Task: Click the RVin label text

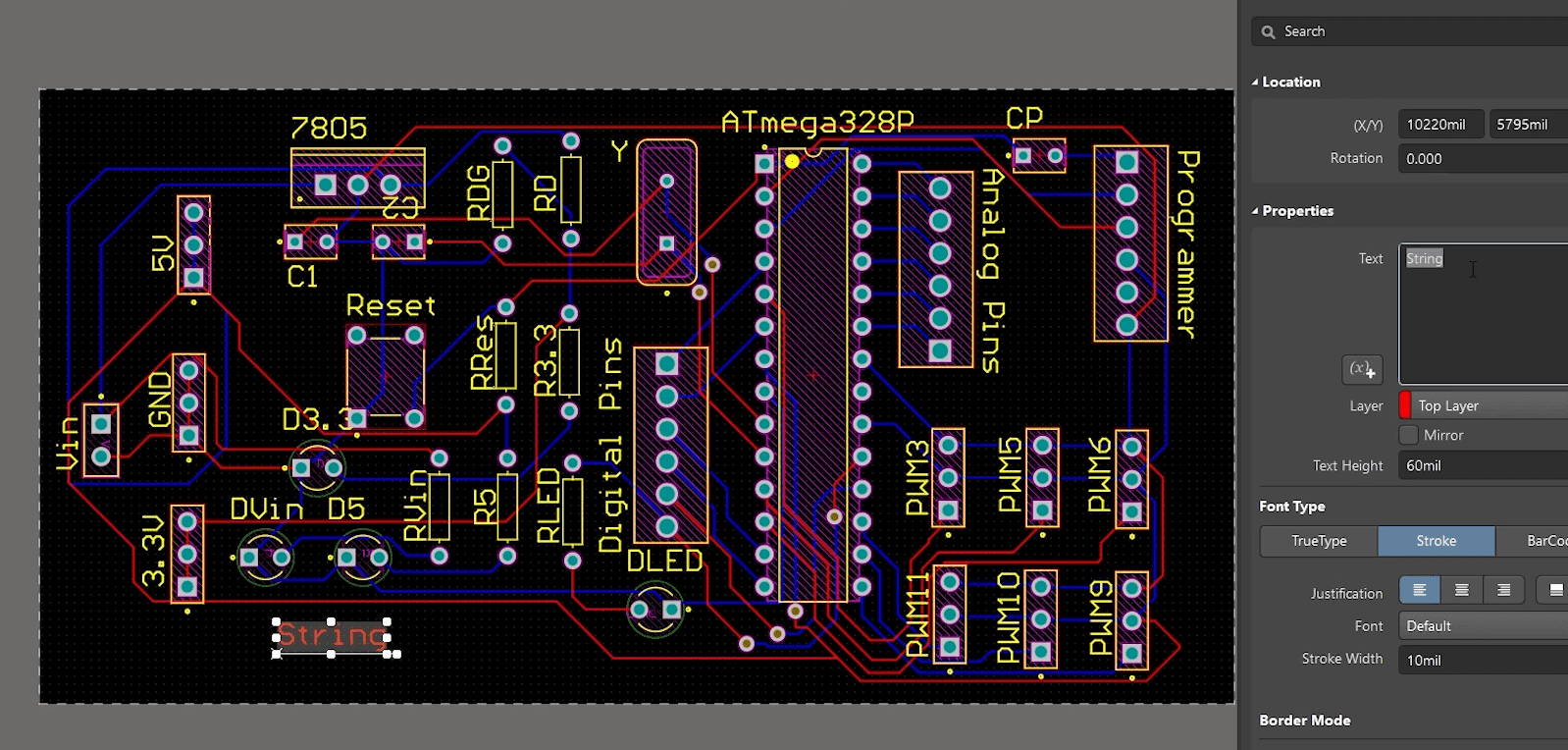Action: pyautogui.click(x=416, y=505)
